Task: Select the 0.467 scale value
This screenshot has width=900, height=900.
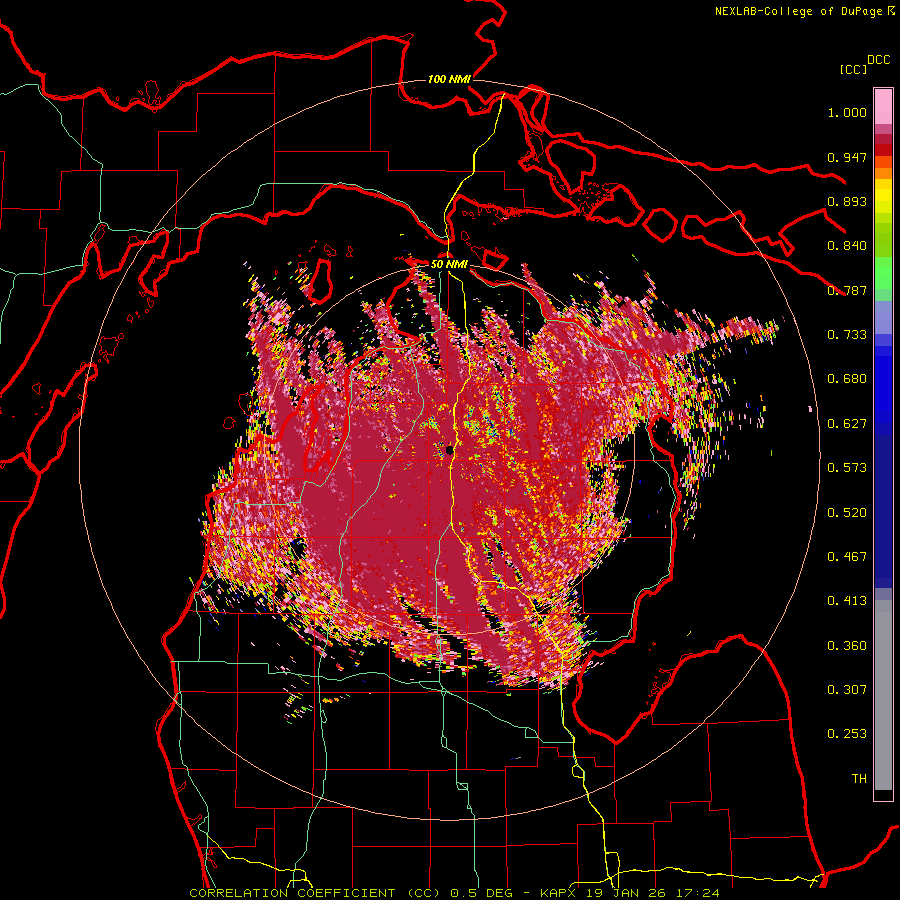Action: (x=847, y=557)
